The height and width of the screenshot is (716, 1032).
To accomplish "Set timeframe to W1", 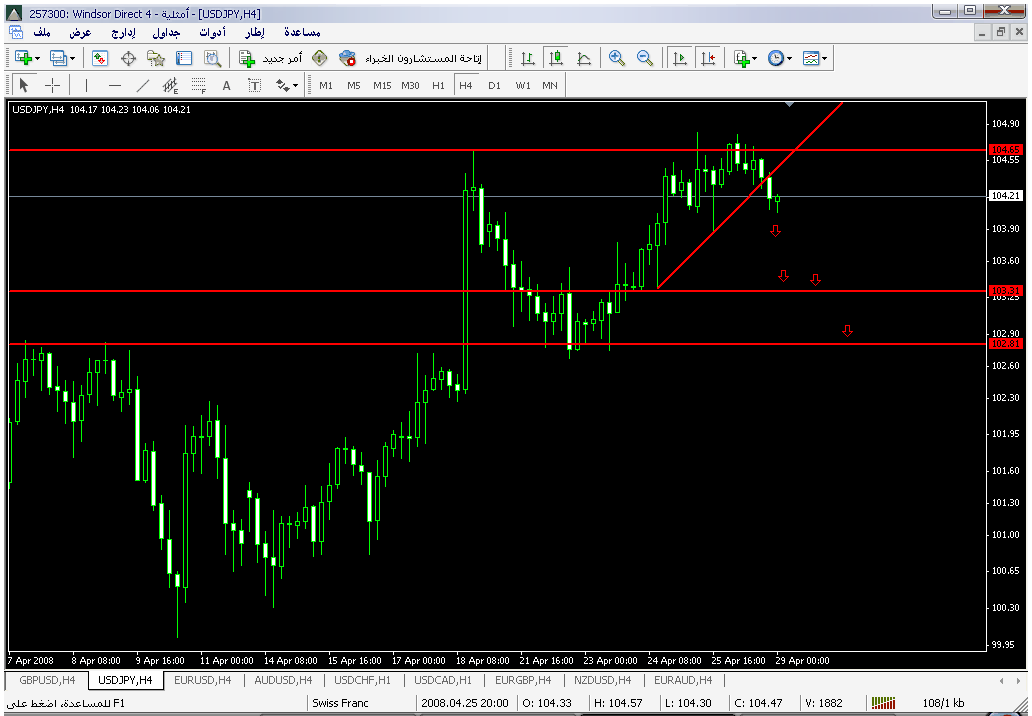I will coord(523,86).
